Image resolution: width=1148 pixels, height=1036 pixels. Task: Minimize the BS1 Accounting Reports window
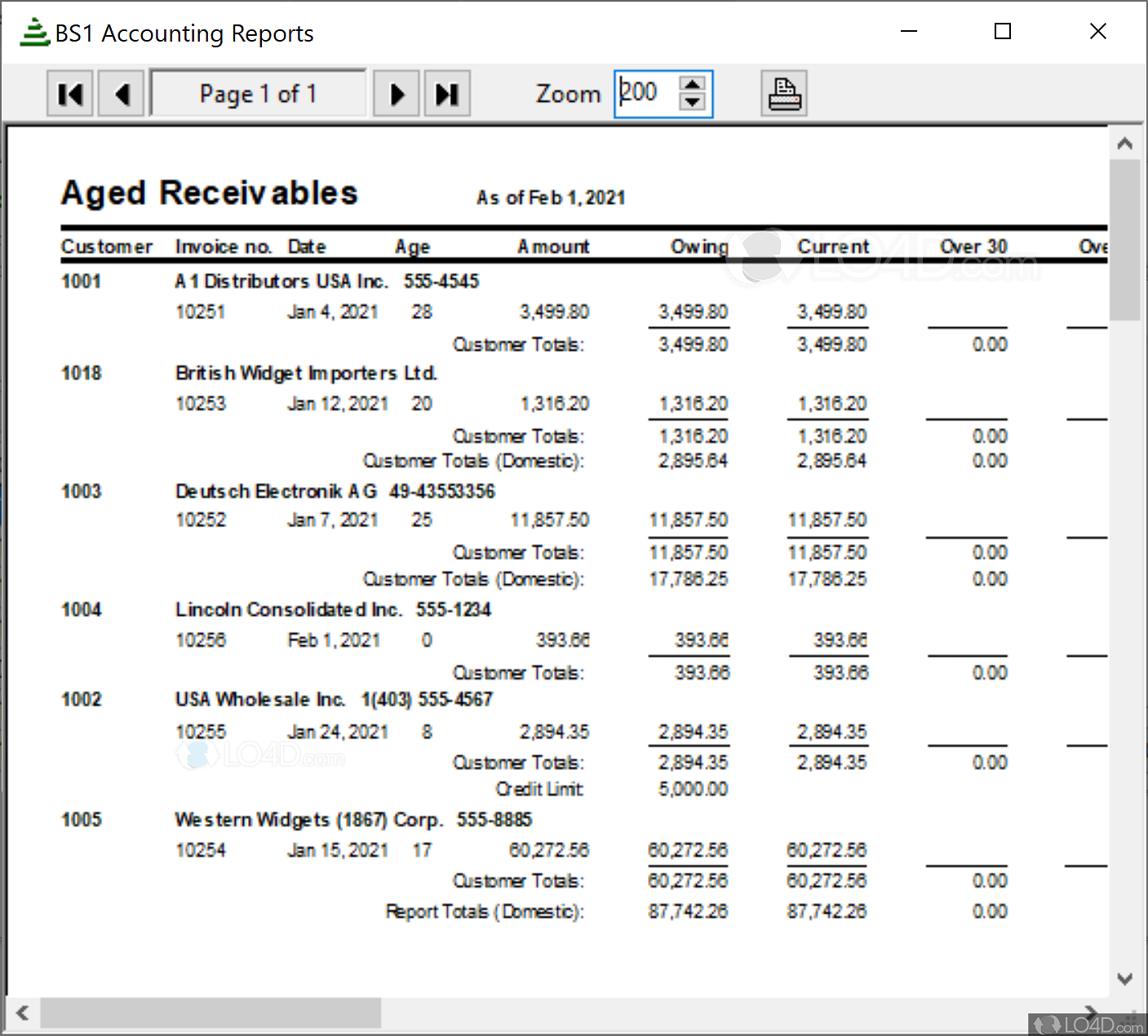tap(909, 32)
